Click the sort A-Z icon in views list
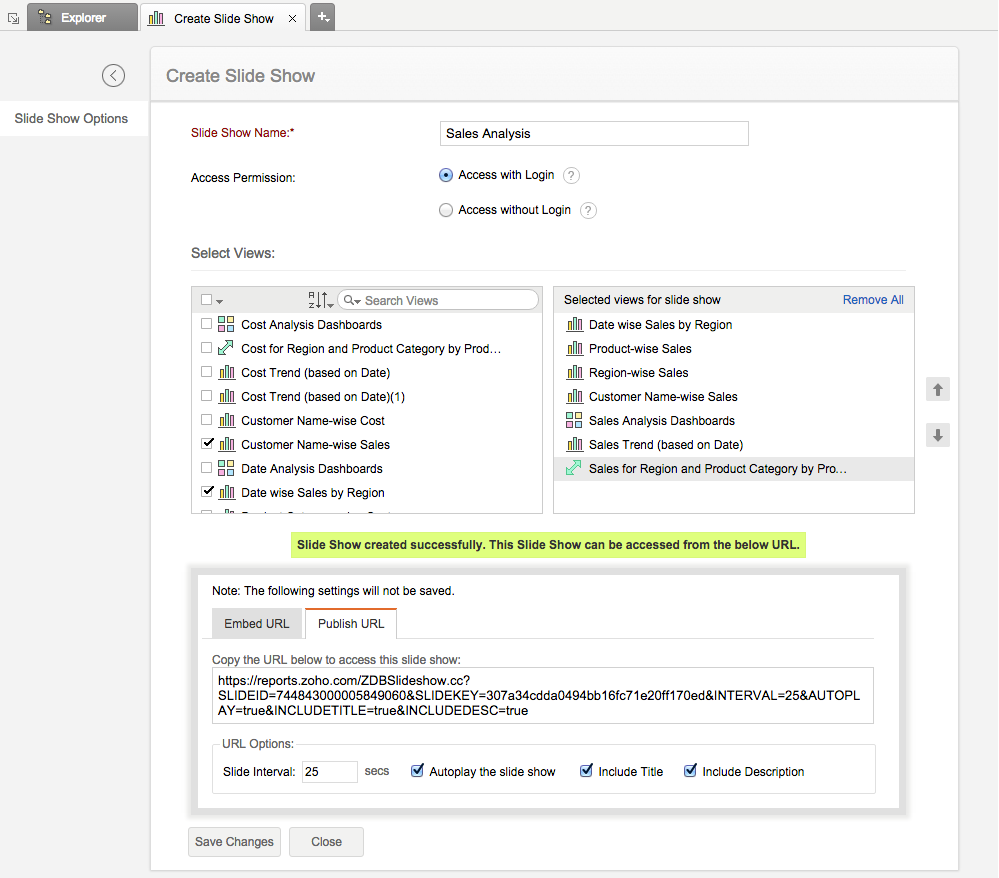Viewport: 999px width, 878px height. pos(320,300)
